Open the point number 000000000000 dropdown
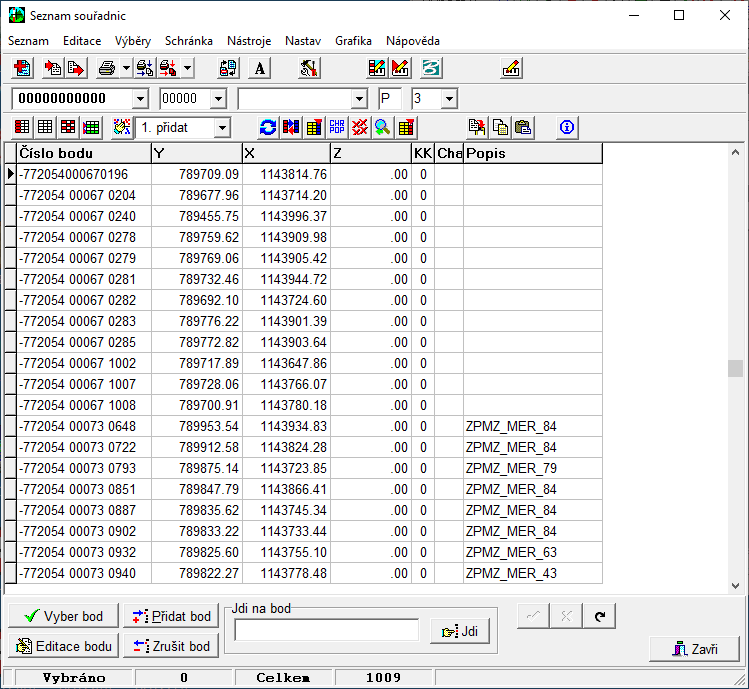 pyautogui.click(x=140, y=99)
